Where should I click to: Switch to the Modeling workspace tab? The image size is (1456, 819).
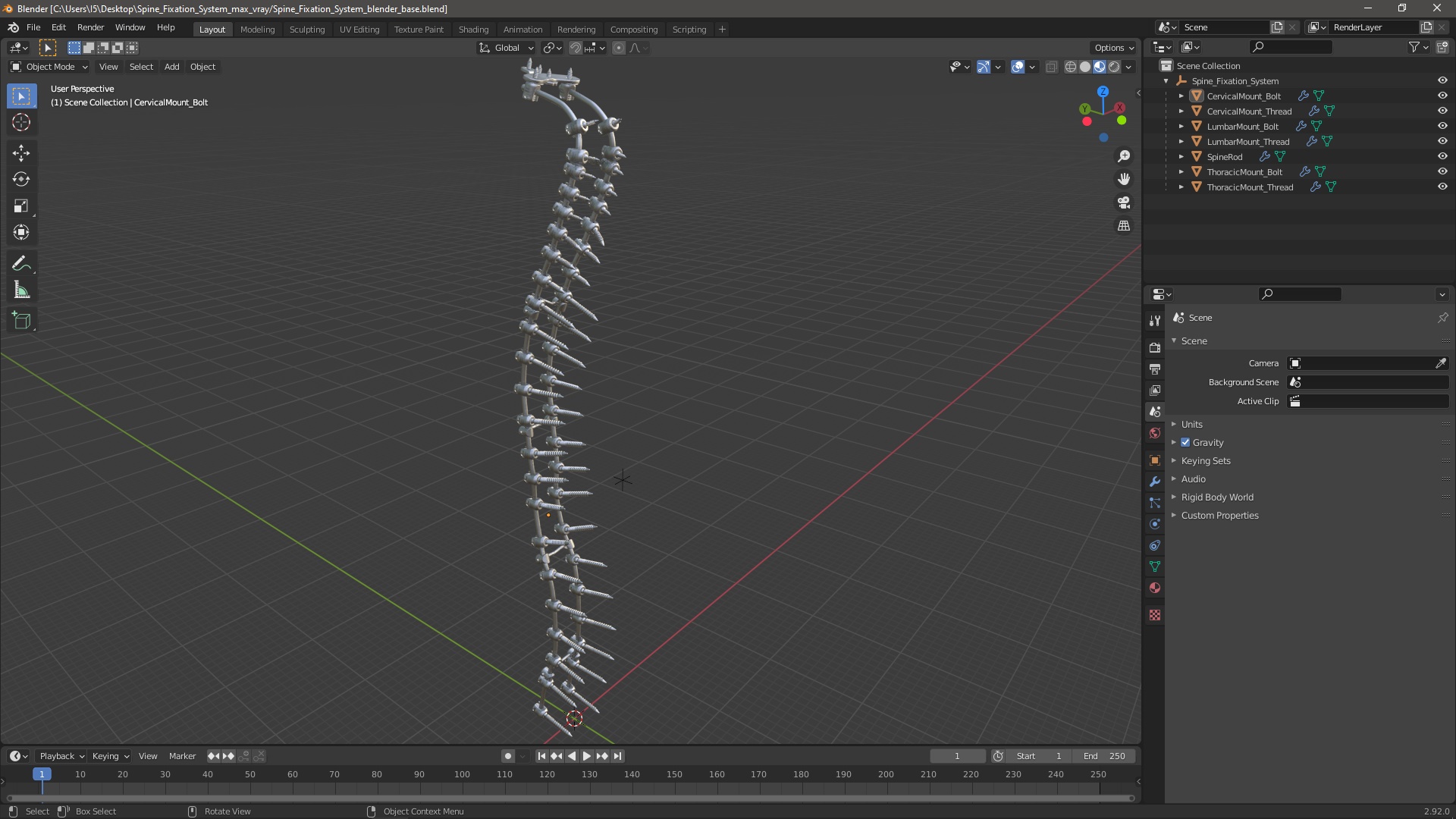pos(257,30)
